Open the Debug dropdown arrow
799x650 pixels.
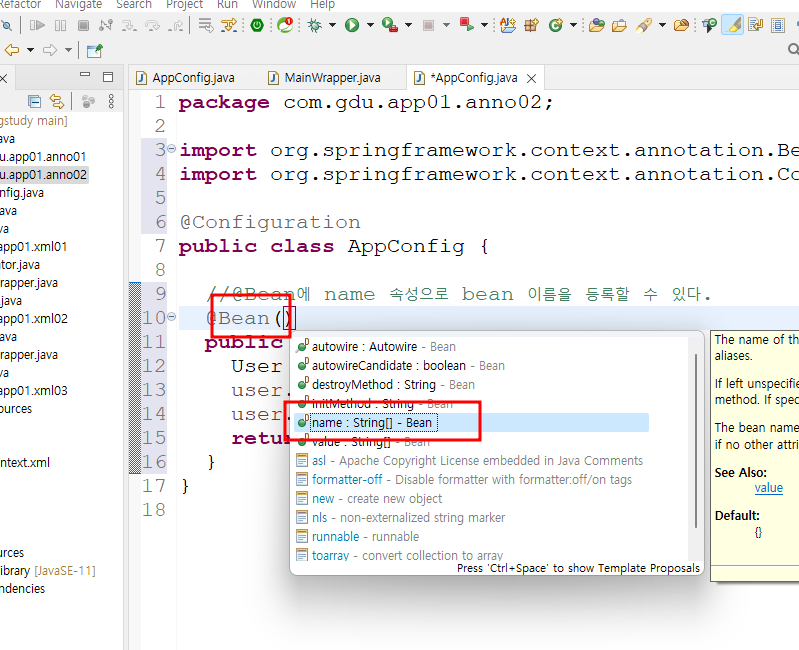tap(332, 24)
